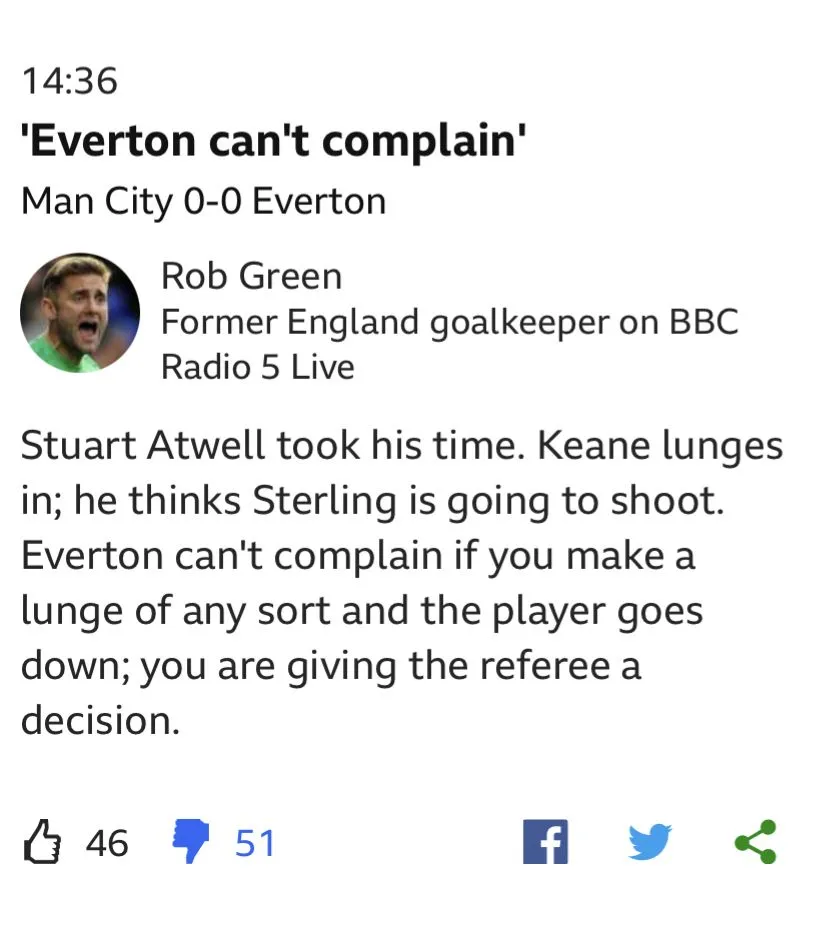Share the post on Twitter

[x=650, y=841]
